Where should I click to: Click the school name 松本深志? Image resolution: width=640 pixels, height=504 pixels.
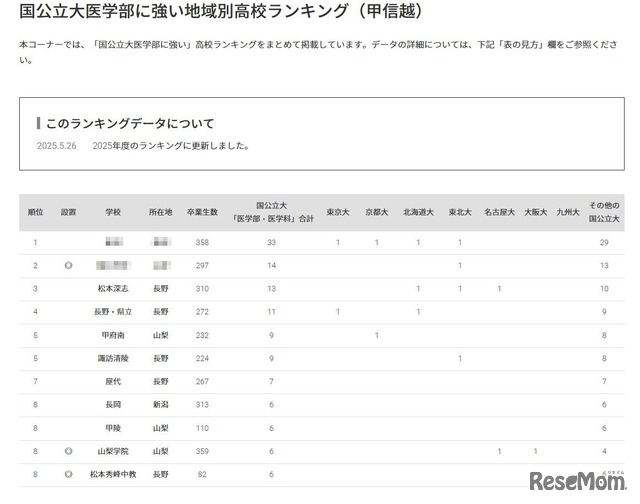[113, 289]
